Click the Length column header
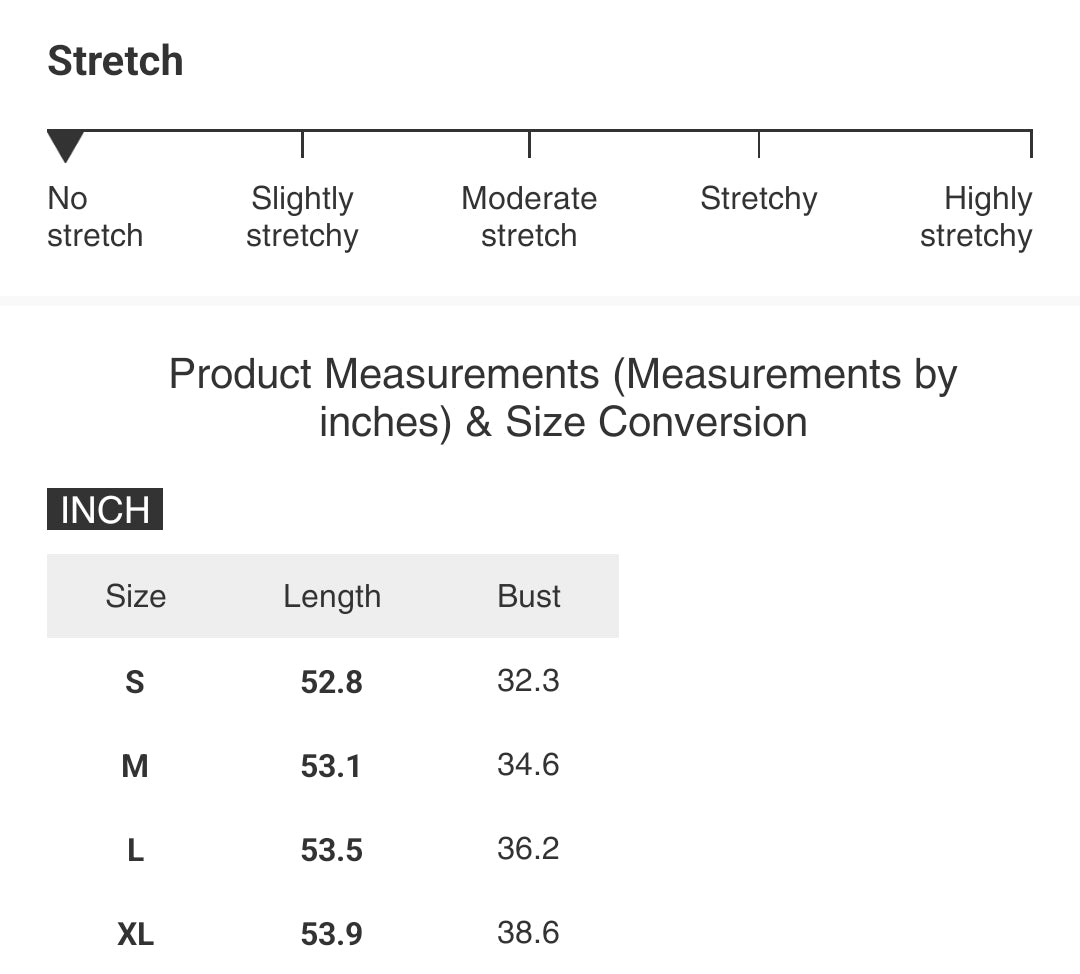 tap(332, 597)
